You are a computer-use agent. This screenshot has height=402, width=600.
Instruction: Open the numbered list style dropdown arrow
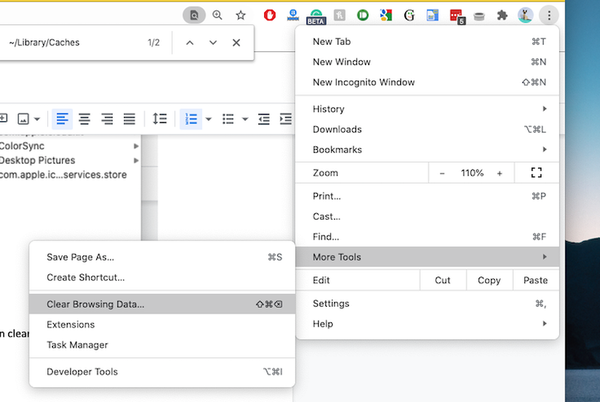[x=208, y=119]
